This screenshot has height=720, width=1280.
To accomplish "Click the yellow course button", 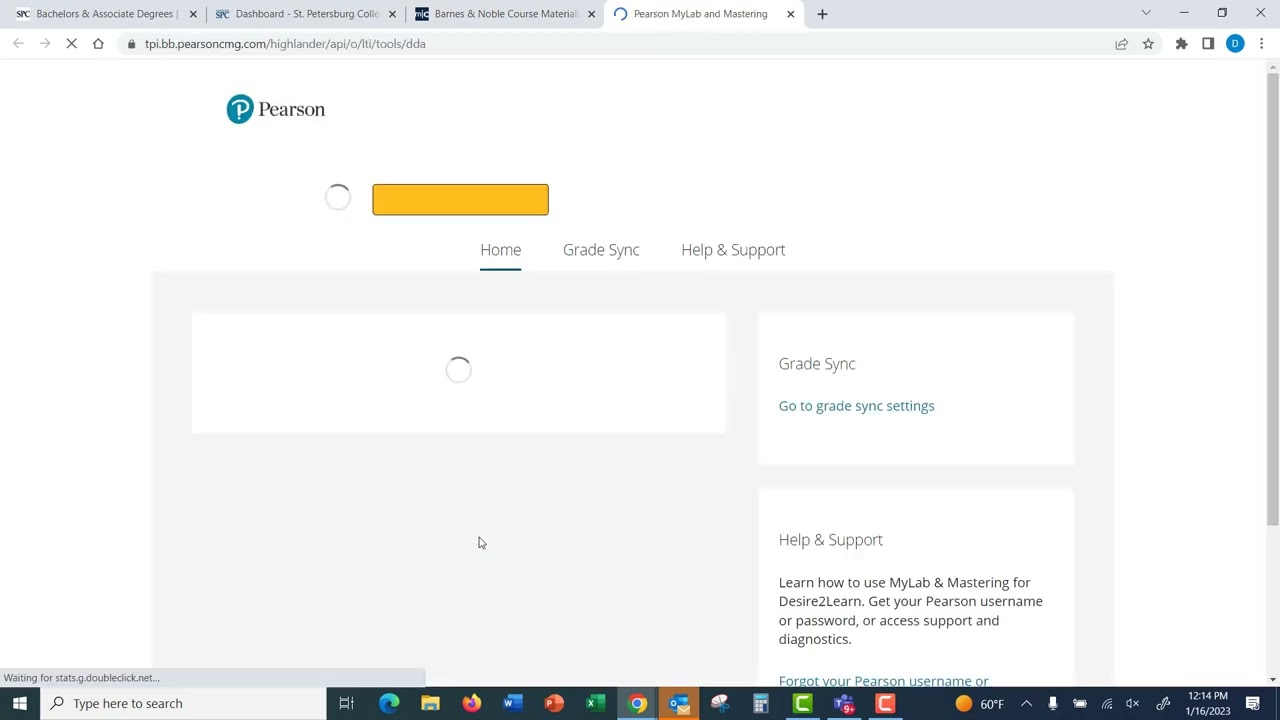I will click(x=460, y=199).
